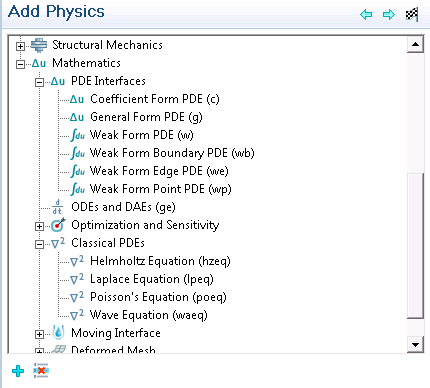Viewport: 430px width, 388px height.
Task: Click the ODEs and DAEs d/dt icon
Action: coord(57,207)
